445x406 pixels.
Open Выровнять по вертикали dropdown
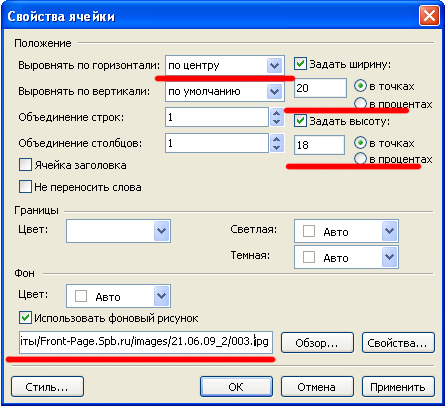pos(274,91)
